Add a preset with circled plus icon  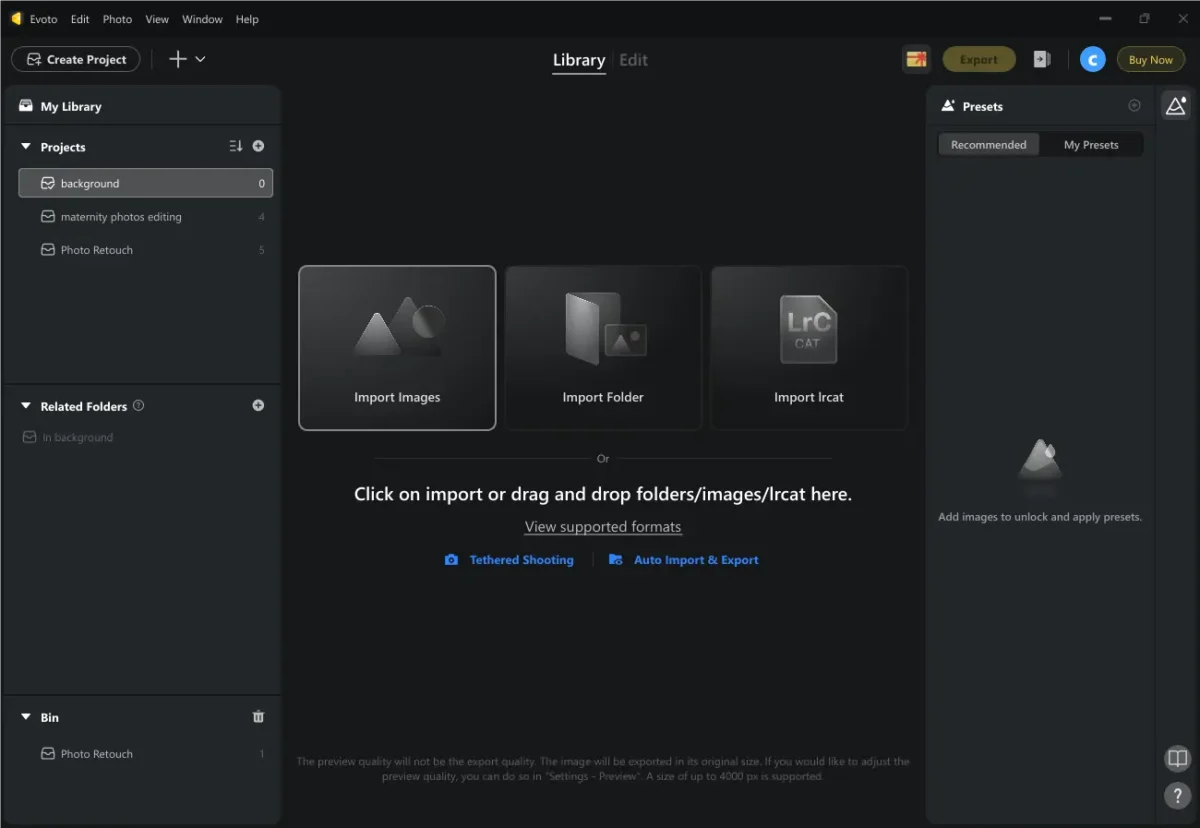(1134, 105)
